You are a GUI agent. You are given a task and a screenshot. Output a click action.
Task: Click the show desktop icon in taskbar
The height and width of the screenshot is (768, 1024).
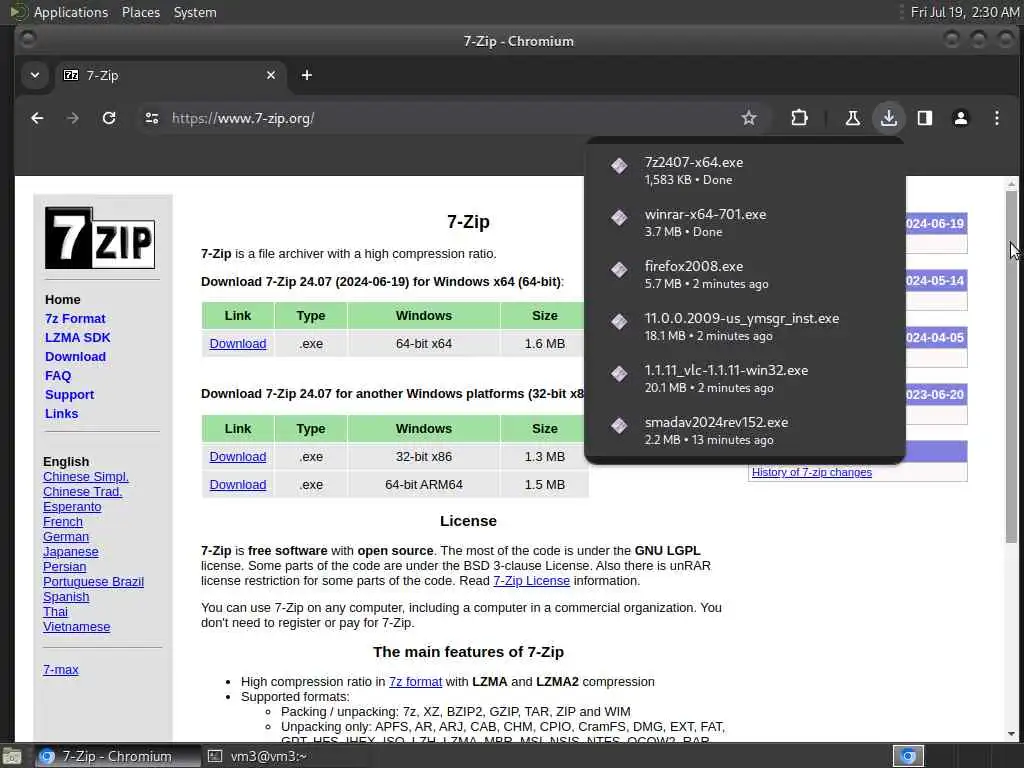12,757
